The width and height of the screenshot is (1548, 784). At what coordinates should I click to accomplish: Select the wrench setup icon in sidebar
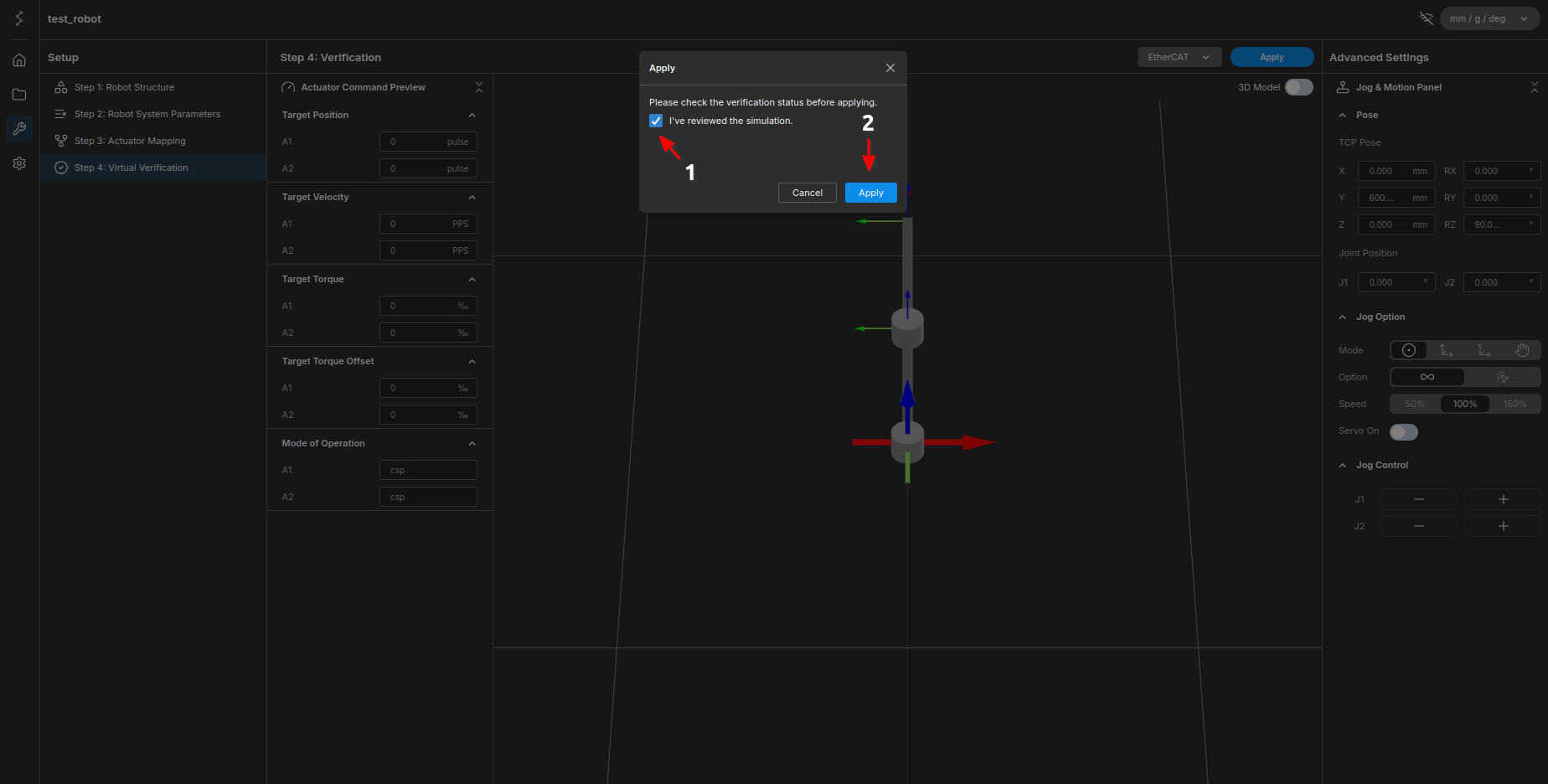(19, 129)
